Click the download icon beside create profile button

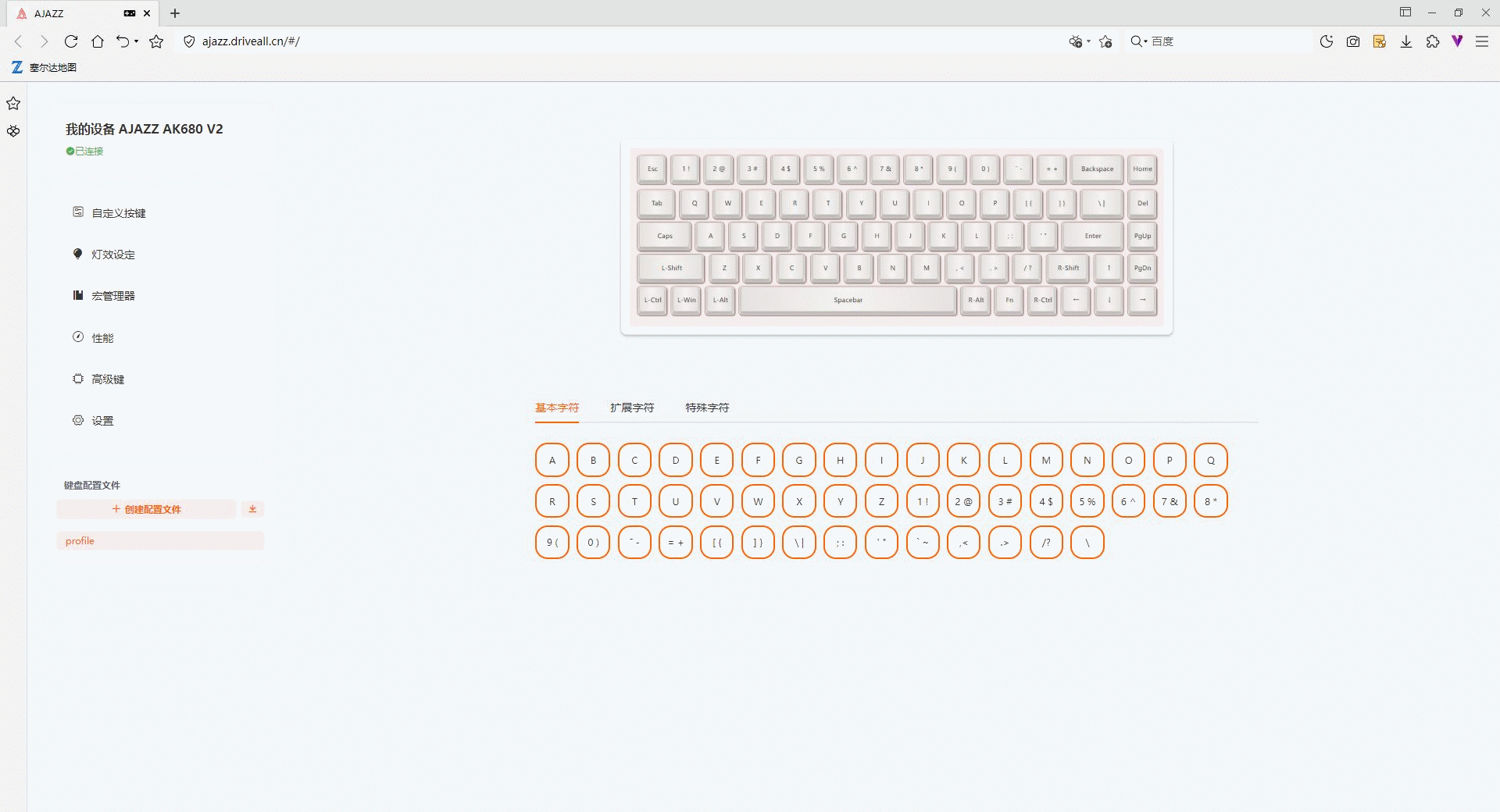pyautogui.click(x=252, y=509)
